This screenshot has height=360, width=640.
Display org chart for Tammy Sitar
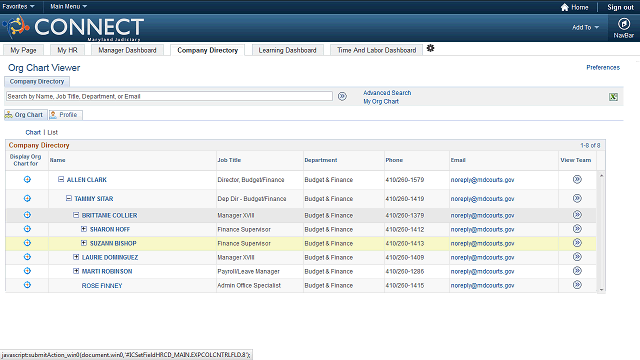[x=27, y=198]
